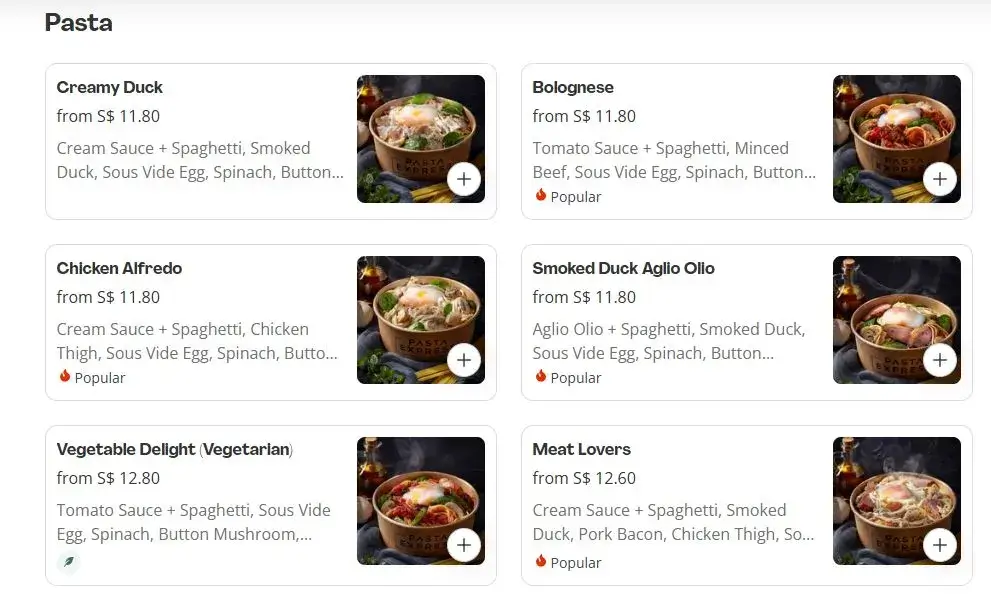This screenshot has height=600, width=991.
Task: Select the Chicken Alfredo title
Action: pyautogui.click(x=119, y=269)
